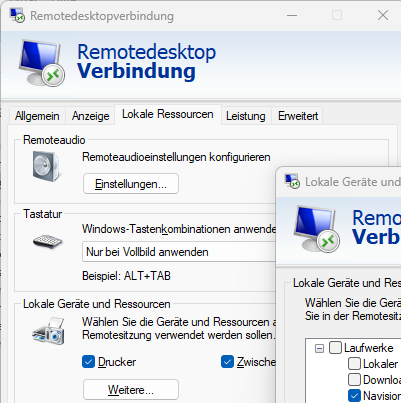Screen dimensions: 401x403
Task: Minimize the Remotedesktopverbindung window
Action: (x=292, y=15)
